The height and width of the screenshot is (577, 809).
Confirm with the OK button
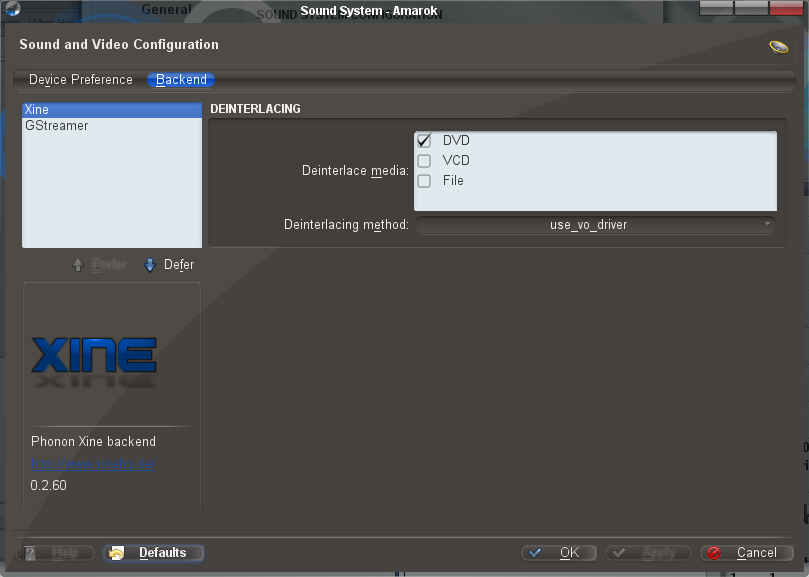click(x=559, y=553)
